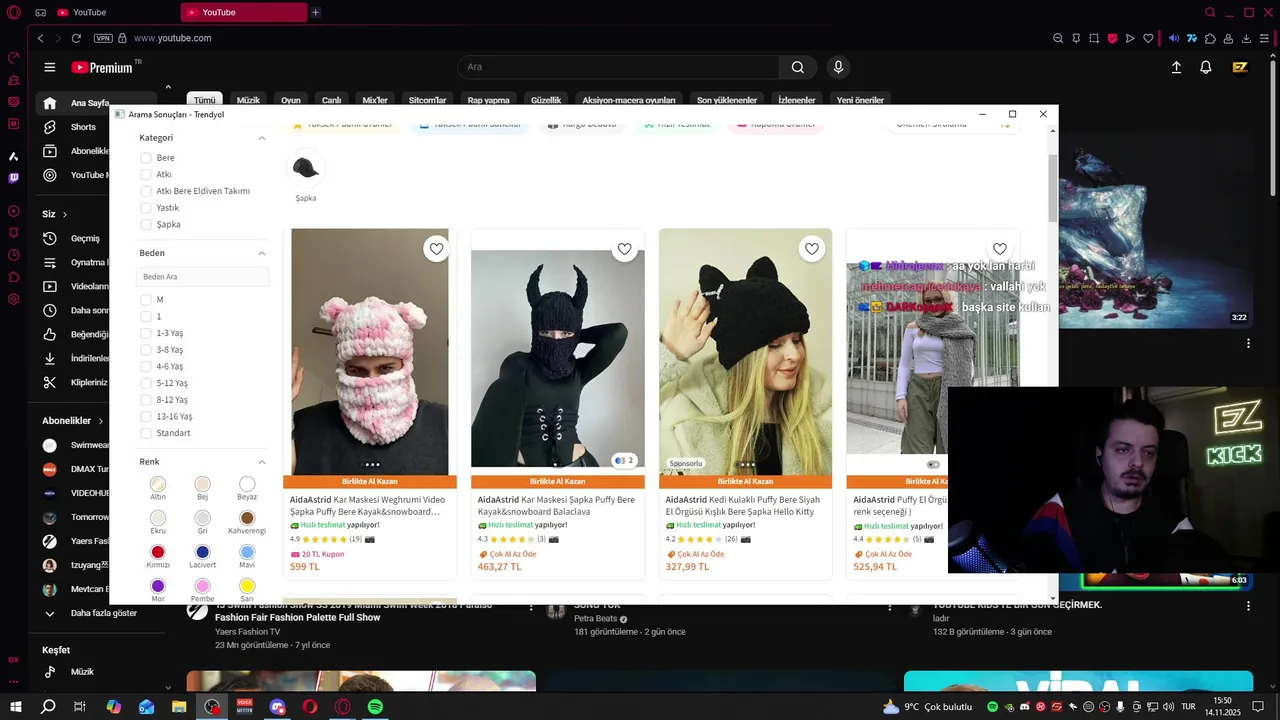
Task: Open Discord from the taskbar
Action: [x=277, y=706]
